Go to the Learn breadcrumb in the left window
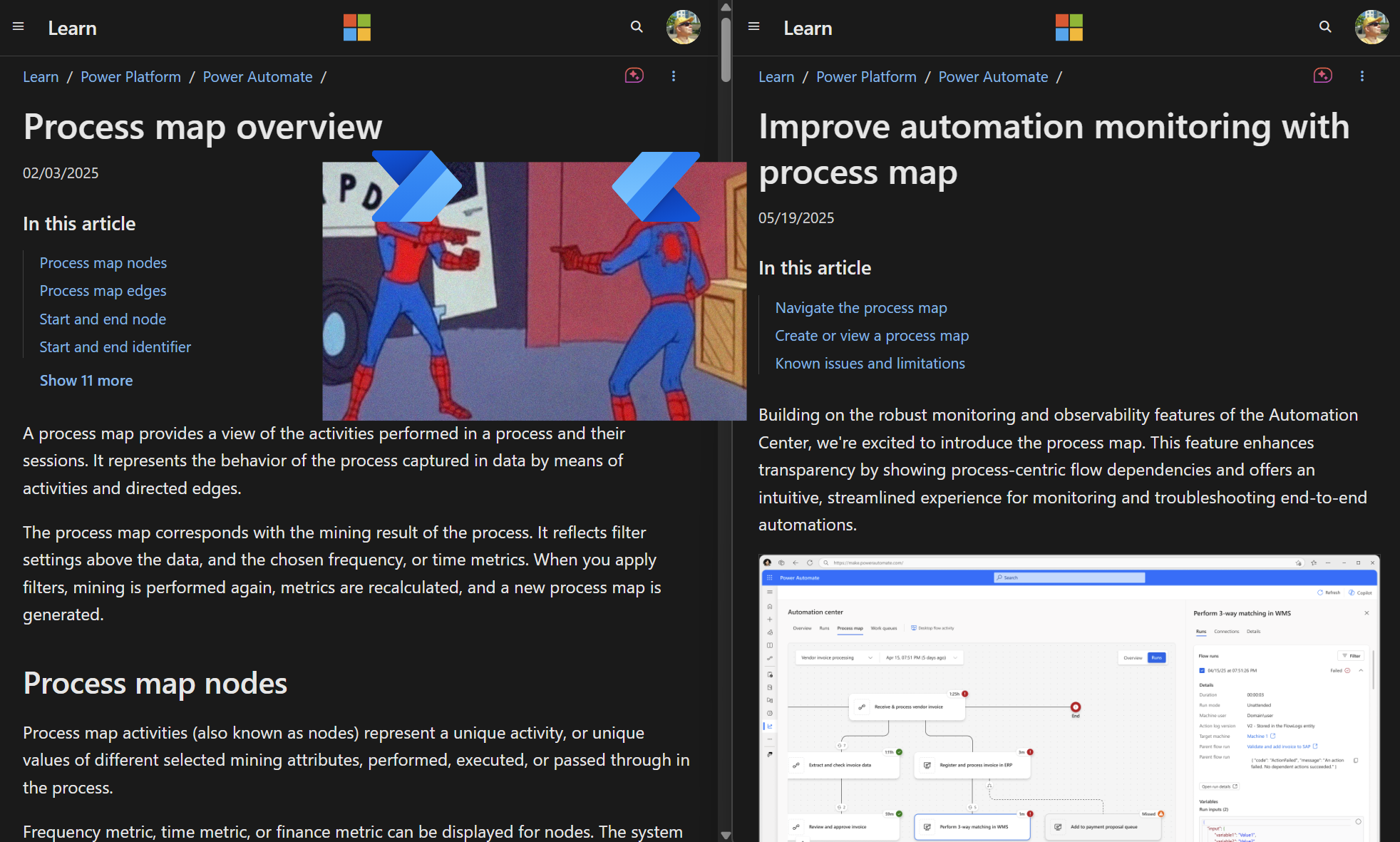Viewport: 1400px width, 842px height. (41, 77)
